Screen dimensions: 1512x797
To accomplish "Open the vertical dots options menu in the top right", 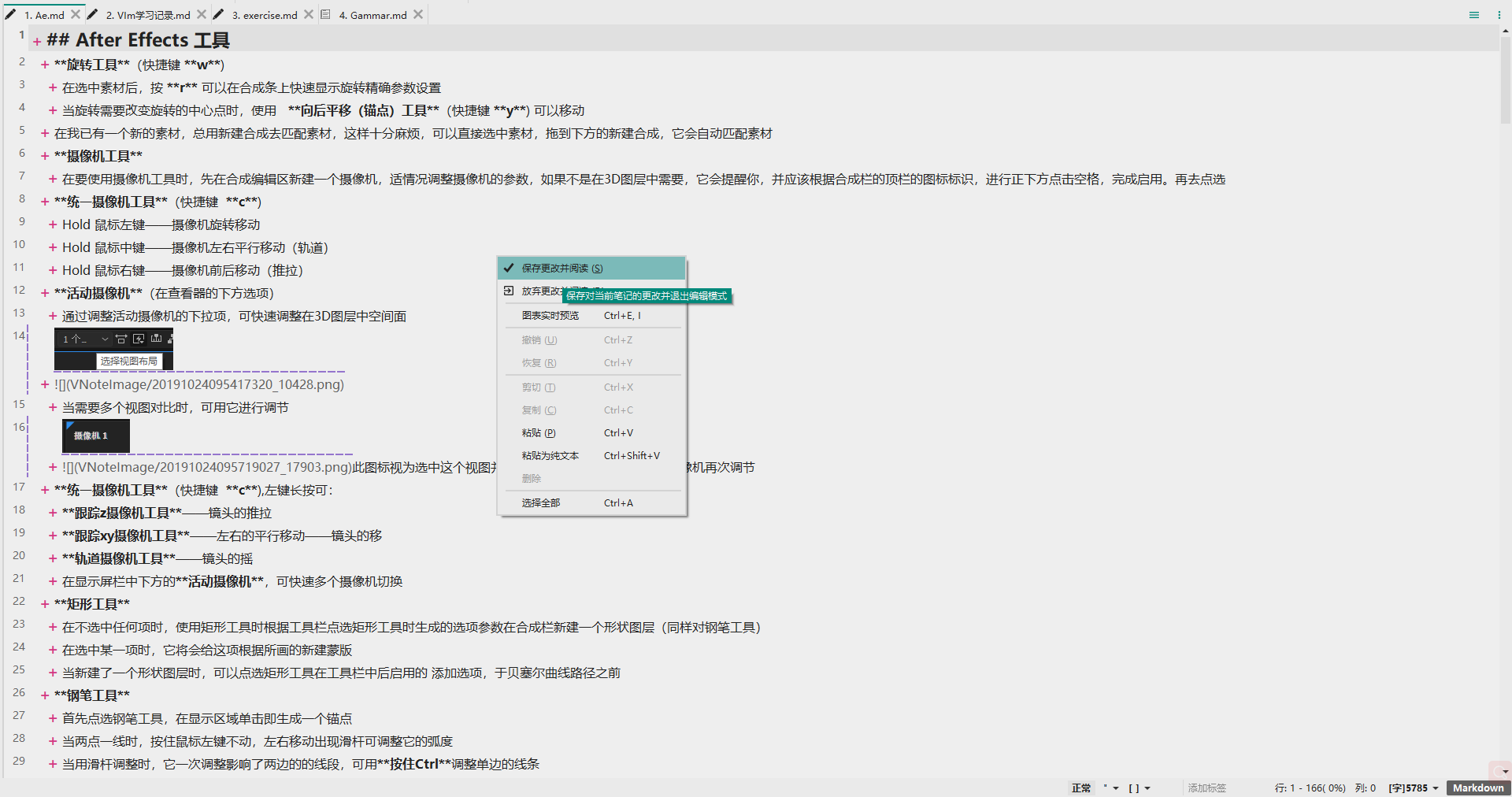I will 1499,15.
